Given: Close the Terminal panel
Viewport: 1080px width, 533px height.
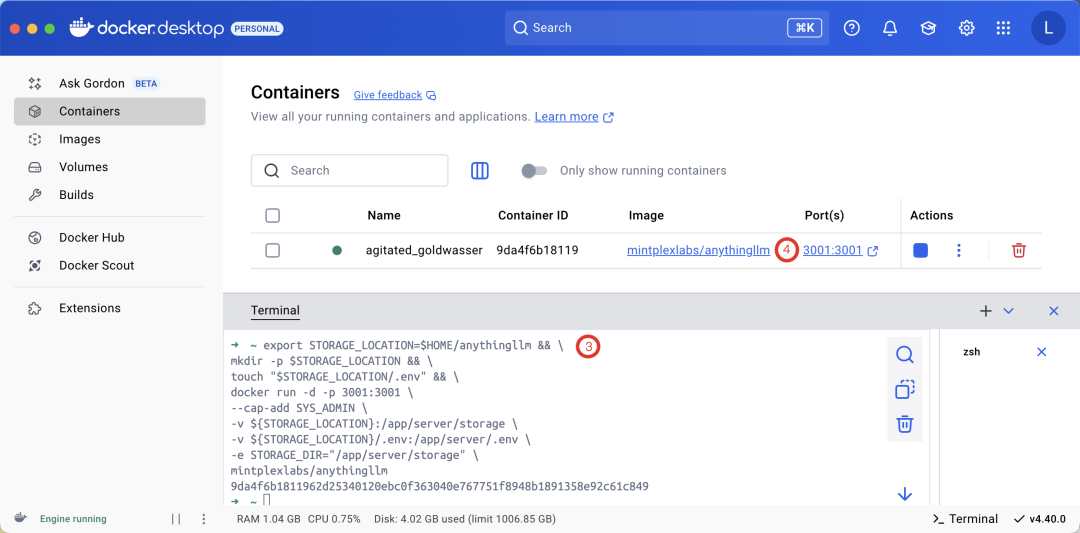Looking at the screenshot, I should [x=1053, y=311].
